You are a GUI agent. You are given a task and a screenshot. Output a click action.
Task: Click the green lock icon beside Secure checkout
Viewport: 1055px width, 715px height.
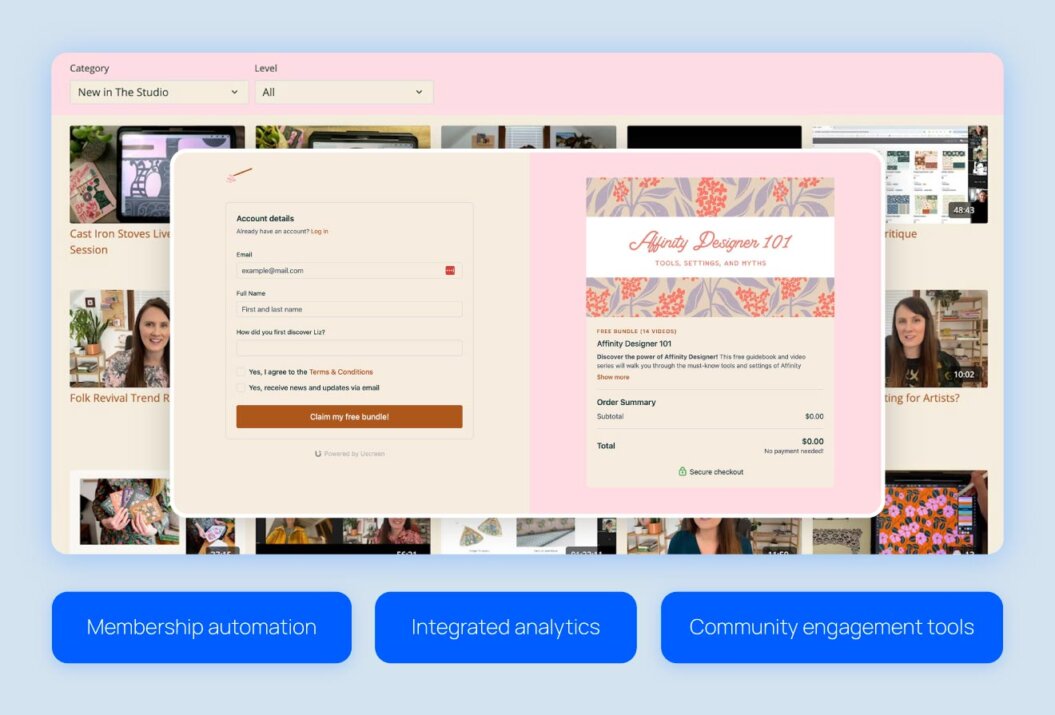(x=684, y=471)
